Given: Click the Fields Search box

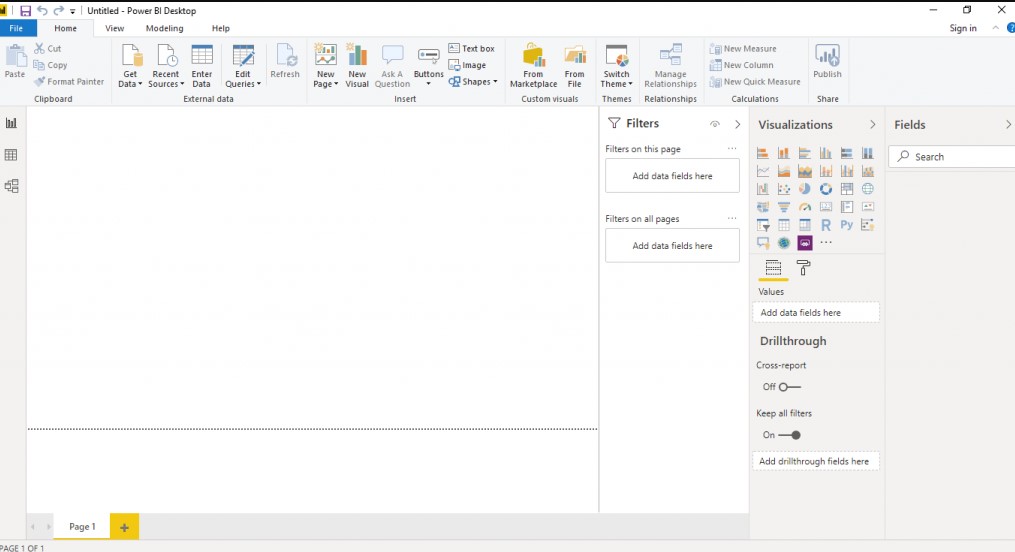Looking at the screenshot, I should click(955, 157).
